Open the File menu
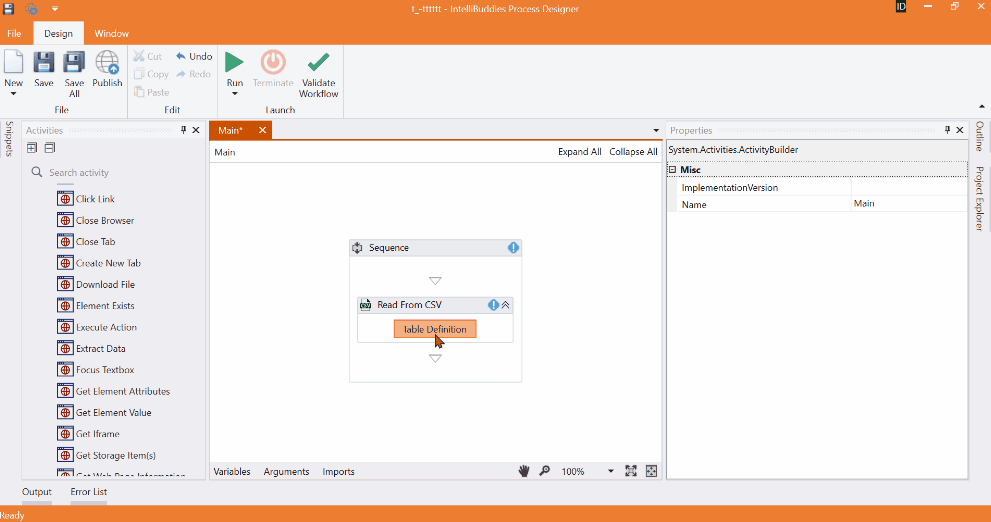The height and width of the screenshot is (522, 991). [14, 33]
